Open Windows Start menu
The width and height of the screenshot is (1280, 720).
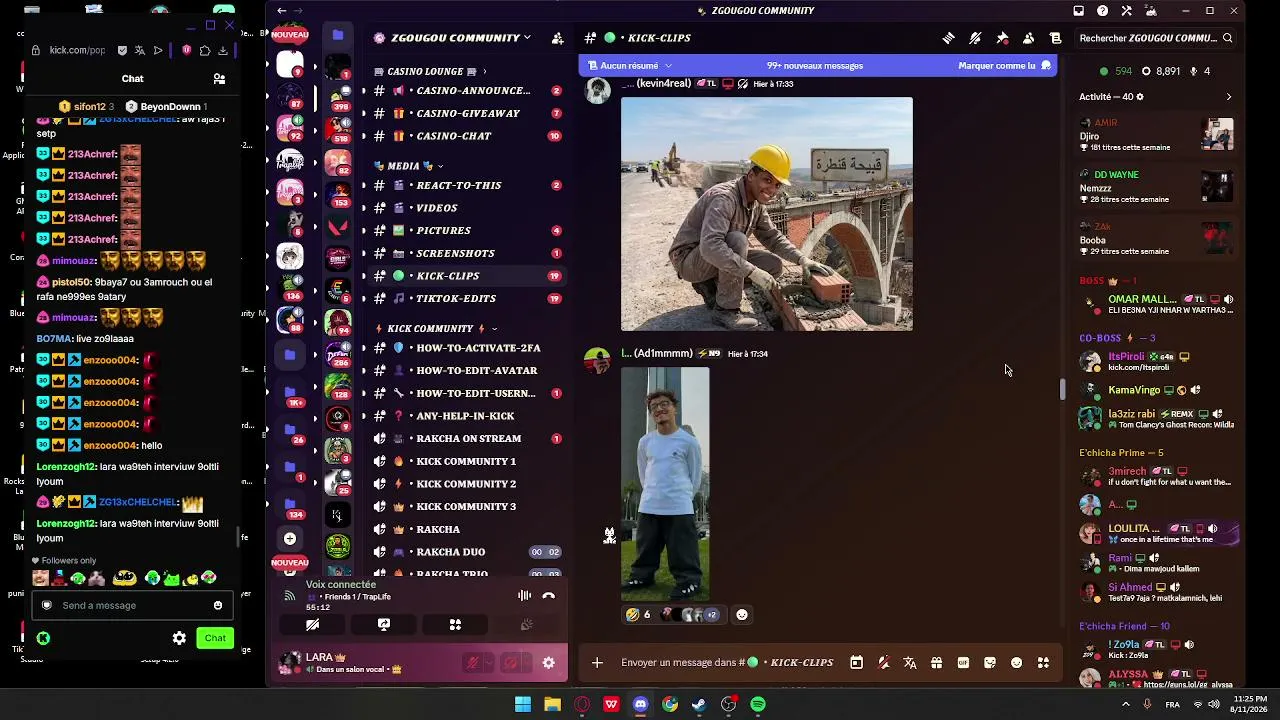[x=523, y=705]
